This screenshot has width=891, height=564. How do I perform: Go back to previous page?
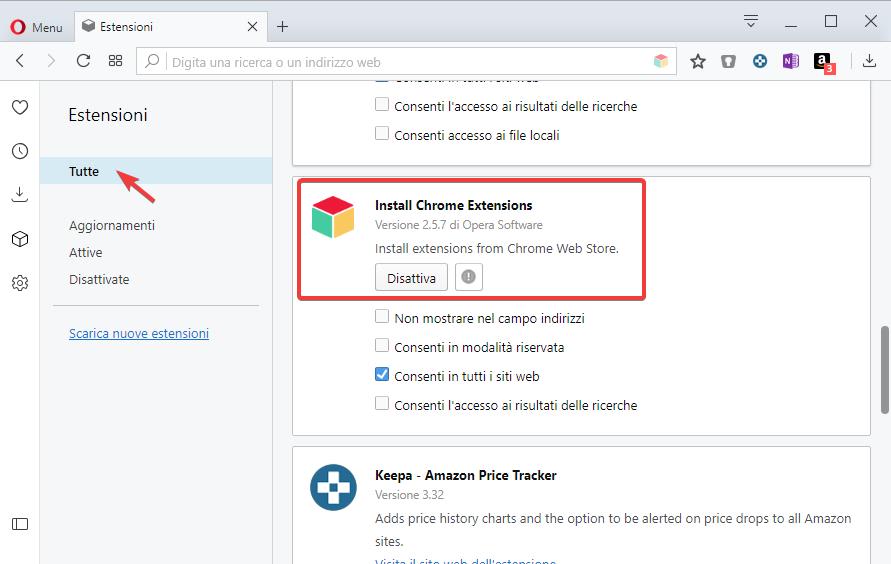[20, 61]
